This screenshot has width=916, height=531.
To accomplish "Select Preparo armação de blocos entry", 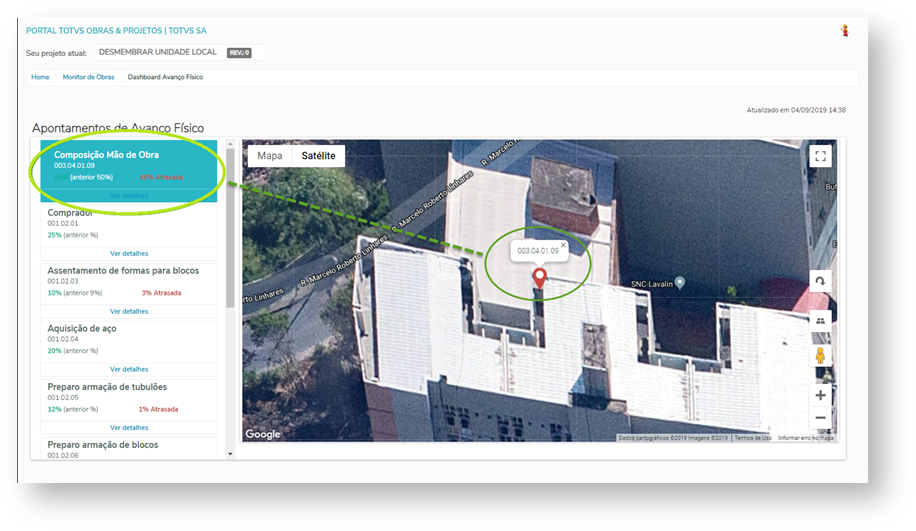I will click(x=129, y=449).
